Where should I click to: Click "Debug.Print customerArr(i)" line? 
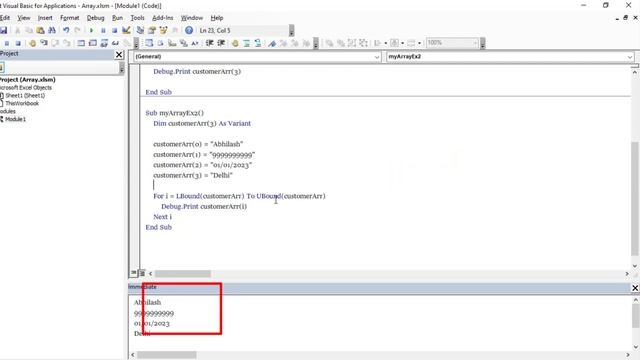coord(204,207)
